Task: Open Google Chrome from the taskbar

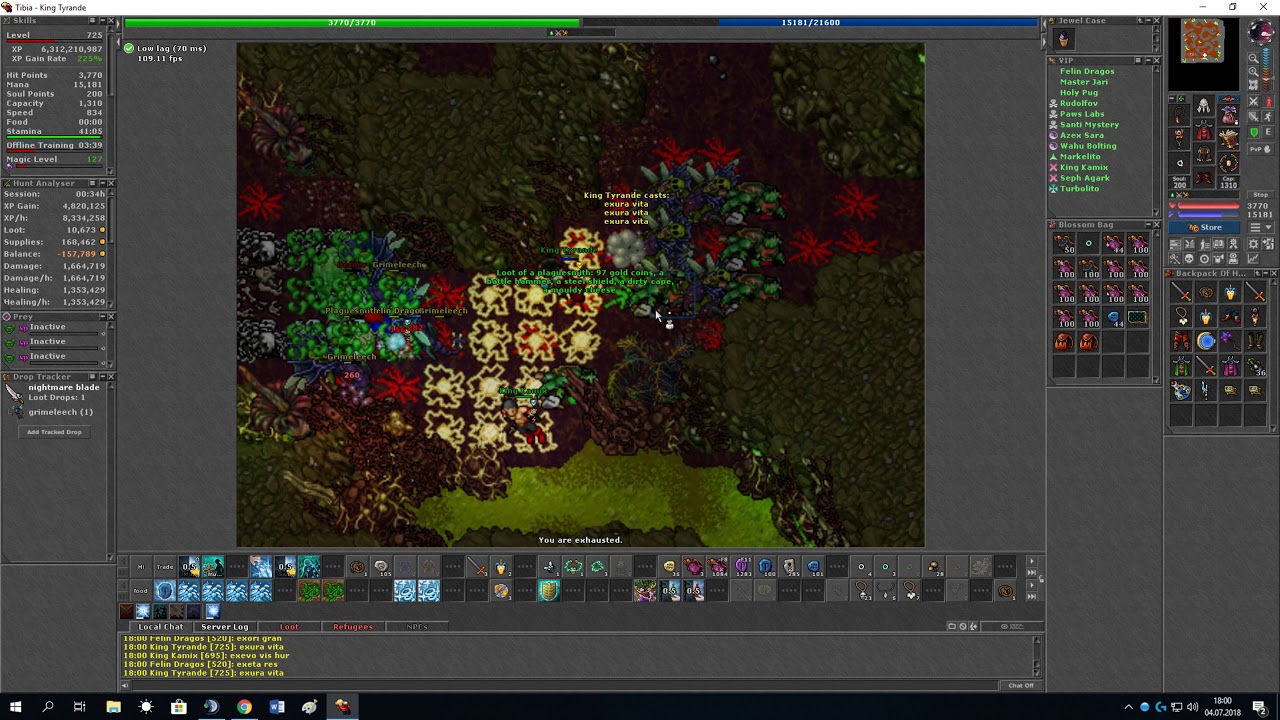Action: (x=244, y=707)
